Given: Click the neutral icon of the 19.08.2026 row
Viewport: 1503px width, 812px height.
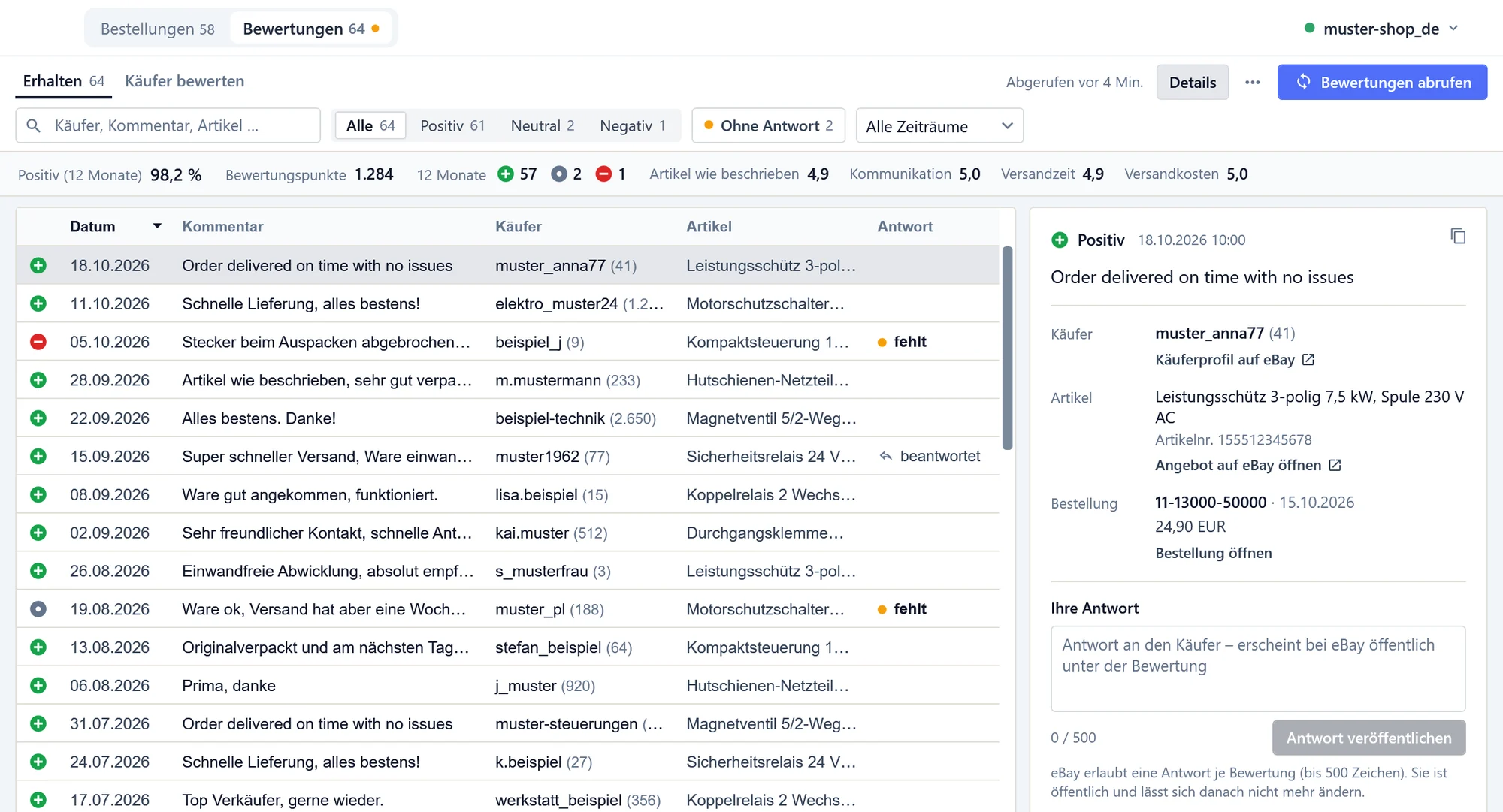Looking at the screenshot, I should point(38,609).
